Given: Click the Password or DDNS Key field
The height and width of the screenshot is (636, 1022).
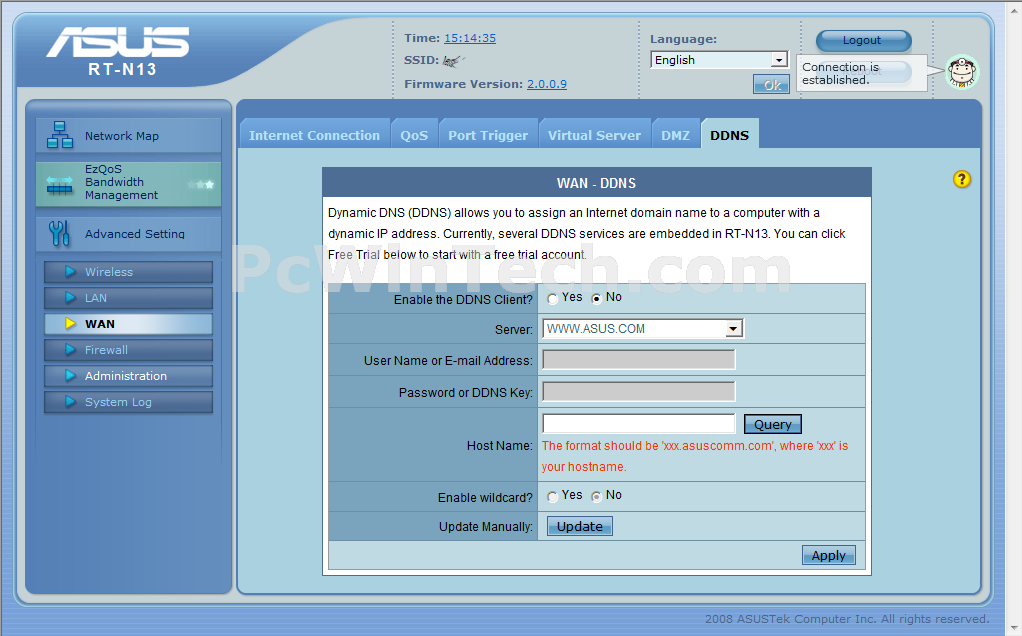Looking at the screenshot, I should click(x=639, y=392).
